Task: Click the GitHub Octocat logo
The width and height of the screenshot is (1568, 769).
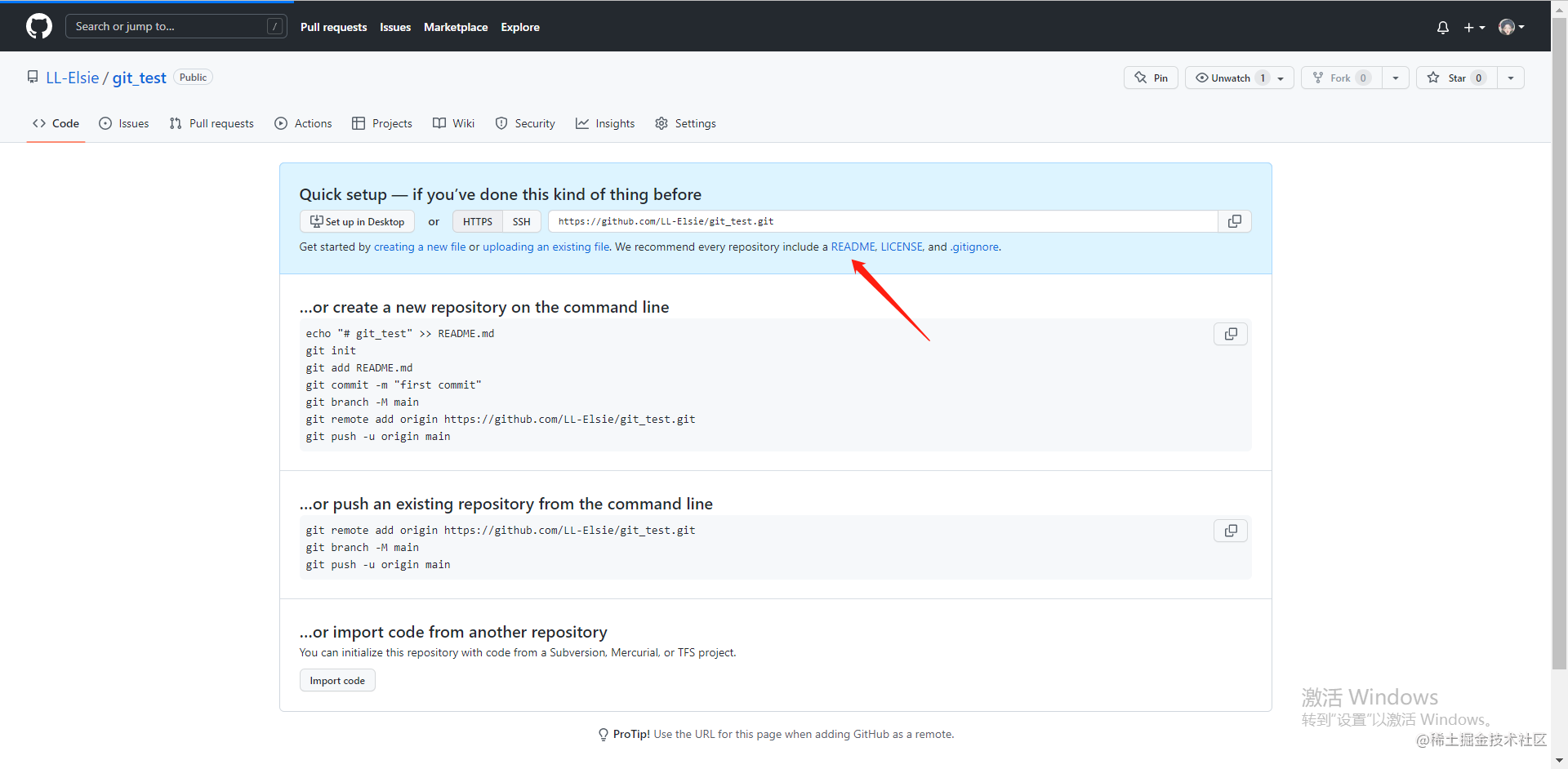Action: coord(38,26)
